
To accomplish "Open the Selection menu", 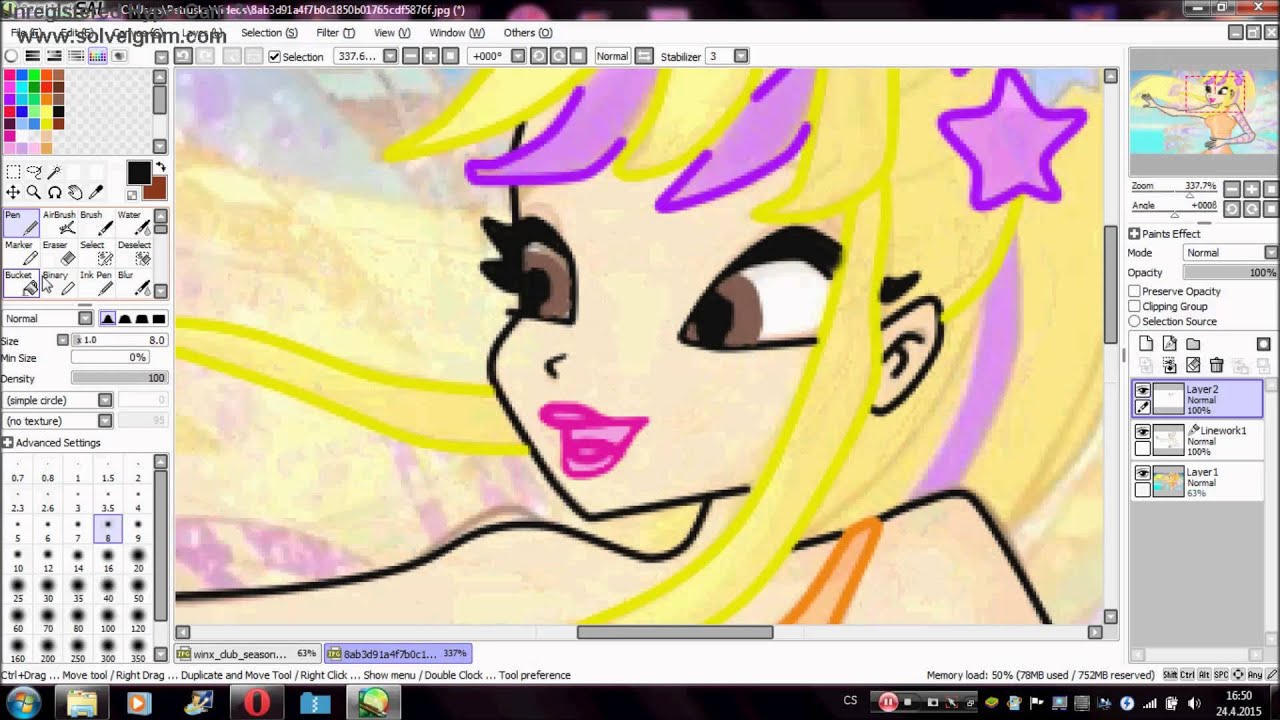I will (x=269, y=33).
